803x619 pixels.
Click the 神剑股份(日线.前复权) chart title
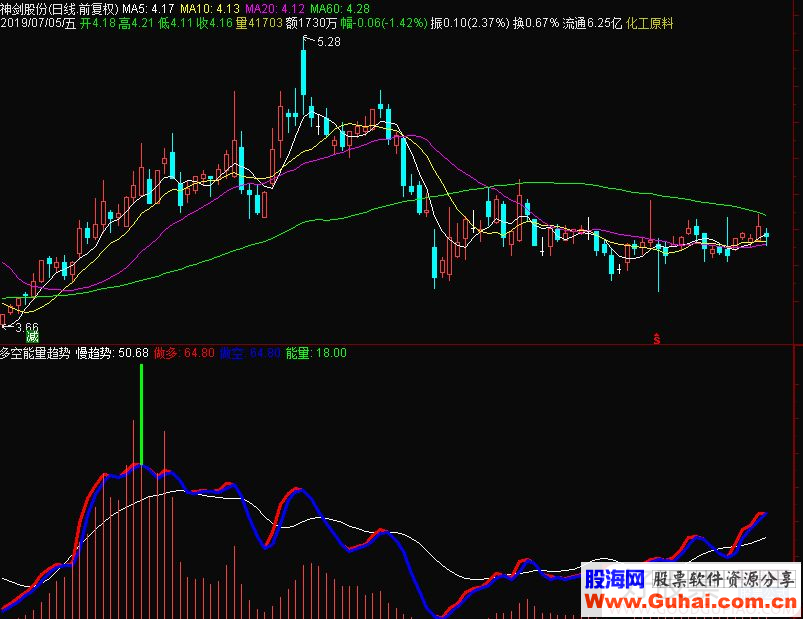click(x=59, y=9)
